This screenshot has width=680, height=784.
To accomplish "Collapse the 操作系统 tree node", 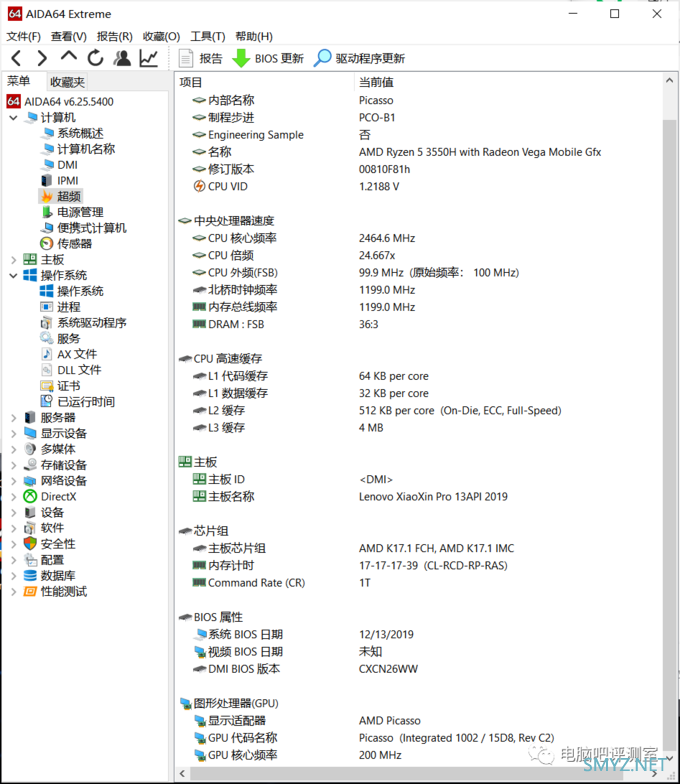I will click(x=14, y=276).
